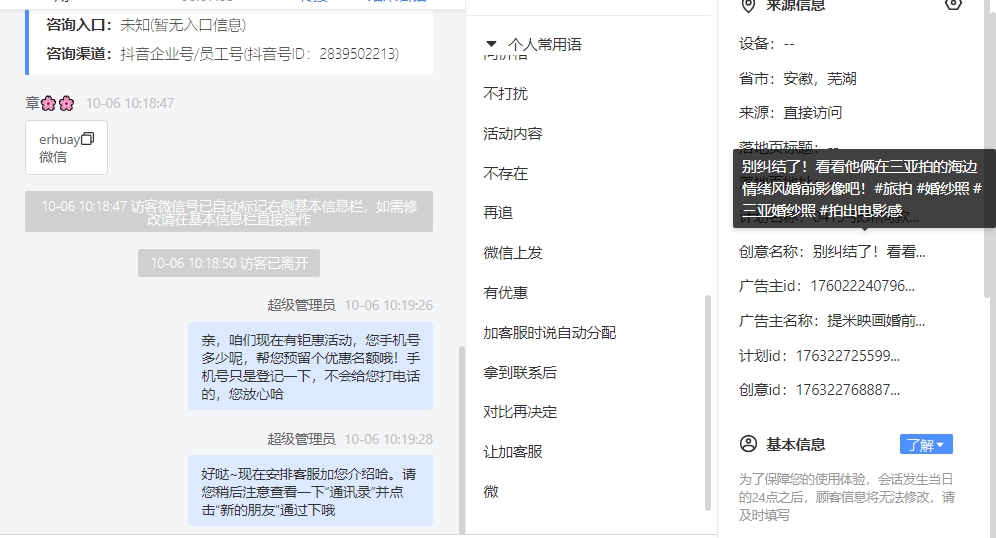Screen dimensions: 996x538
Task: Click the 基本信息 person icon
Action: 748,443
